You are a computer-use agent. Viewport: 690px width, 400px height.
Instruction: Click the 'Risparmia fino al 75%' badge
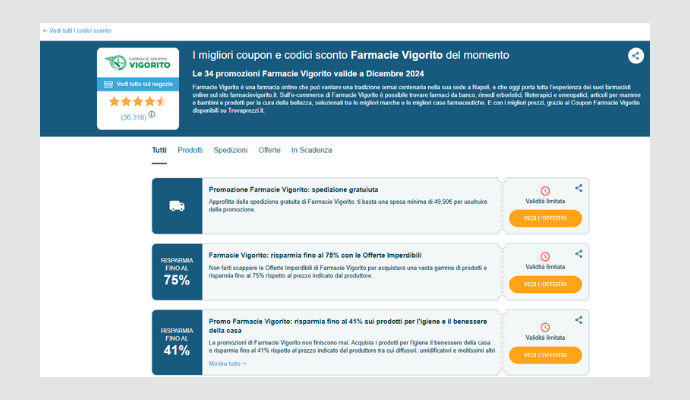coord(177,272)
